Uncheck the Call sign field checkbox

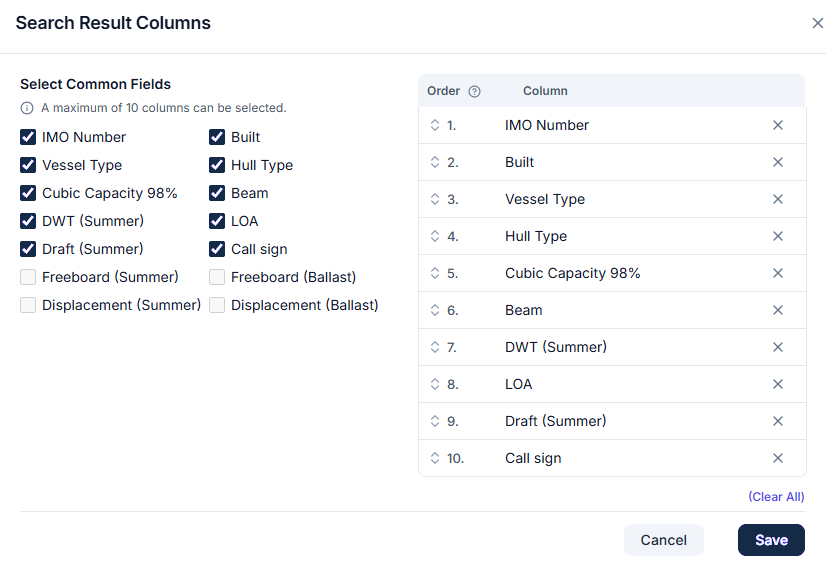point(217,249)
